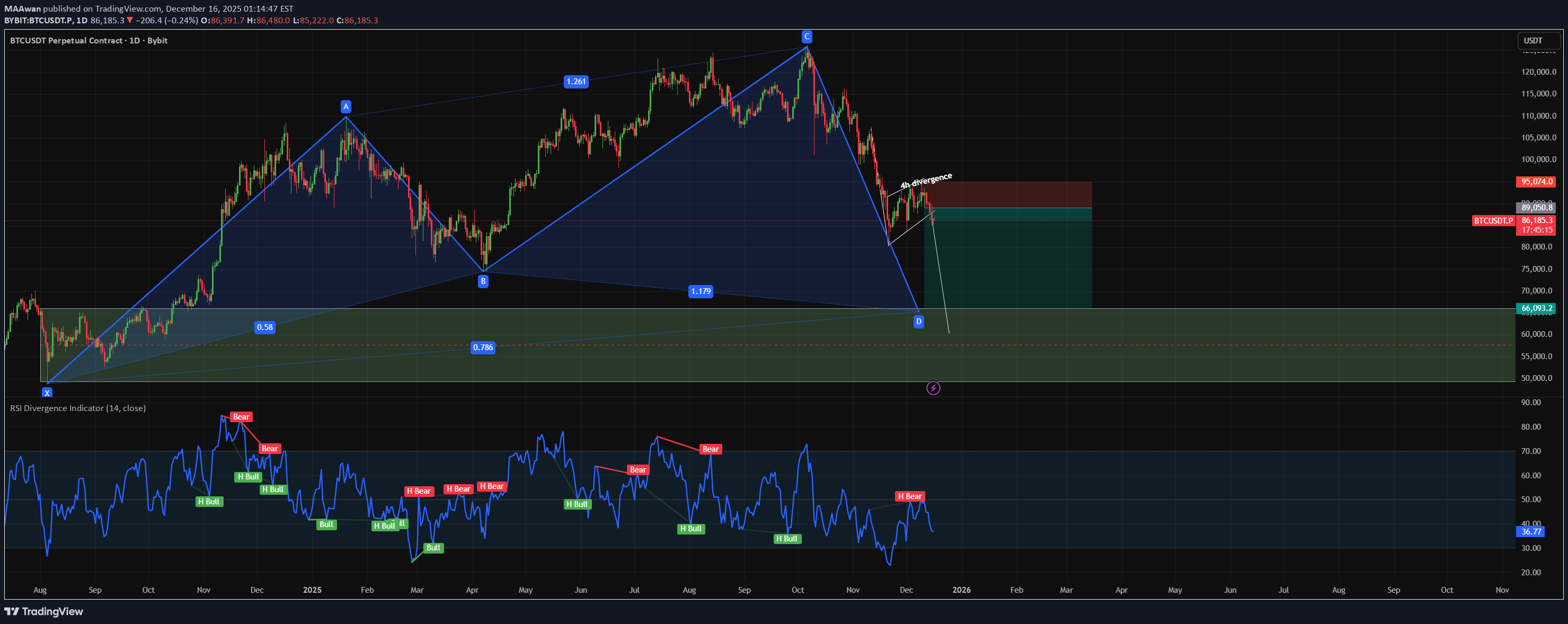Click the 2026 label on the time axis
The image size is (1568, 624).
coord(962,590)
